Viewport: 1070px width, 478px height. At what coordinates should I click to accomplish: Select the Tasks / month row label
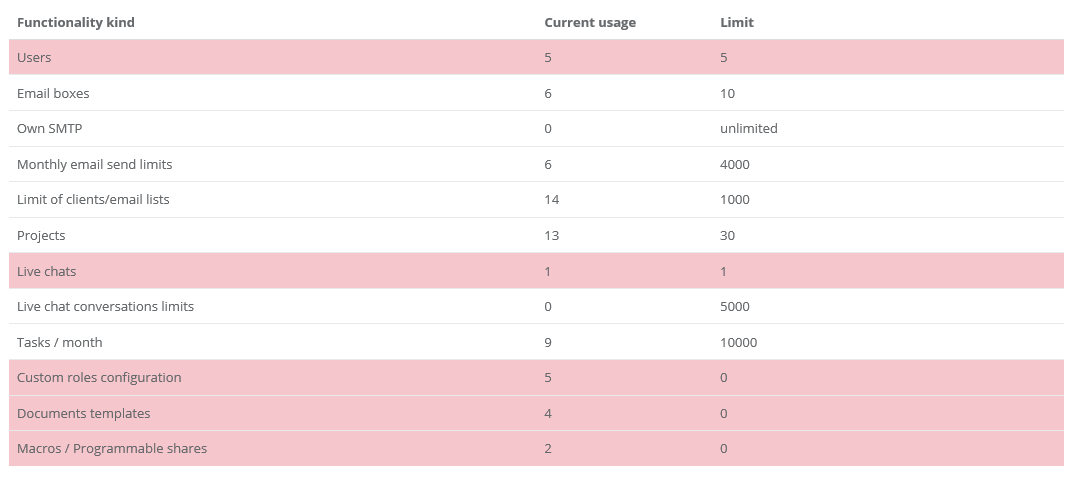pyautogui.click(x=60, y=342)
